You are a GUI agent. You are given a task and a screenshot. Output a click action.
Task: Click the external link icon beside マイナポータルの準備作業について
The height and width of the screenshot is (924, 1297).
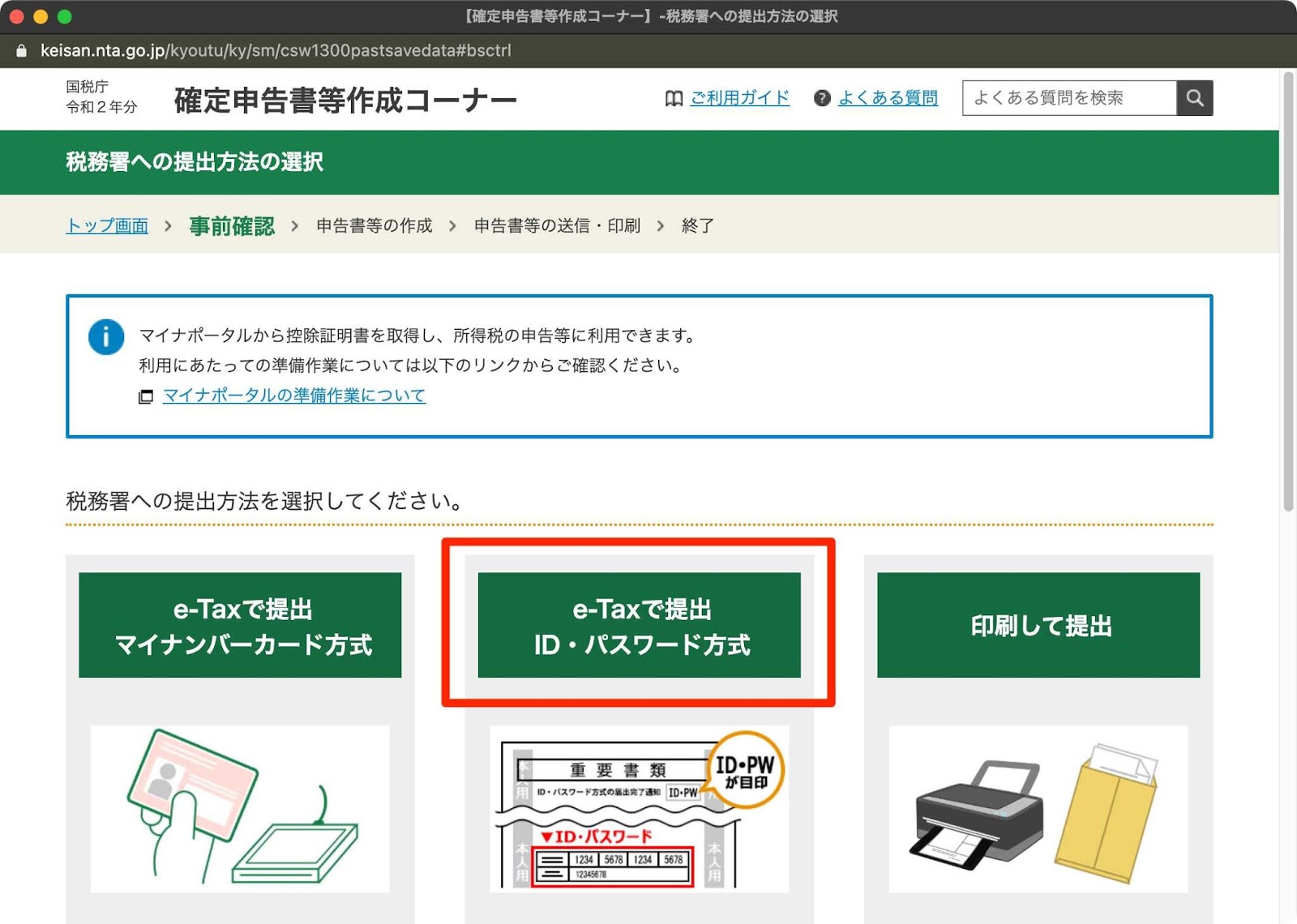(146, 396)
